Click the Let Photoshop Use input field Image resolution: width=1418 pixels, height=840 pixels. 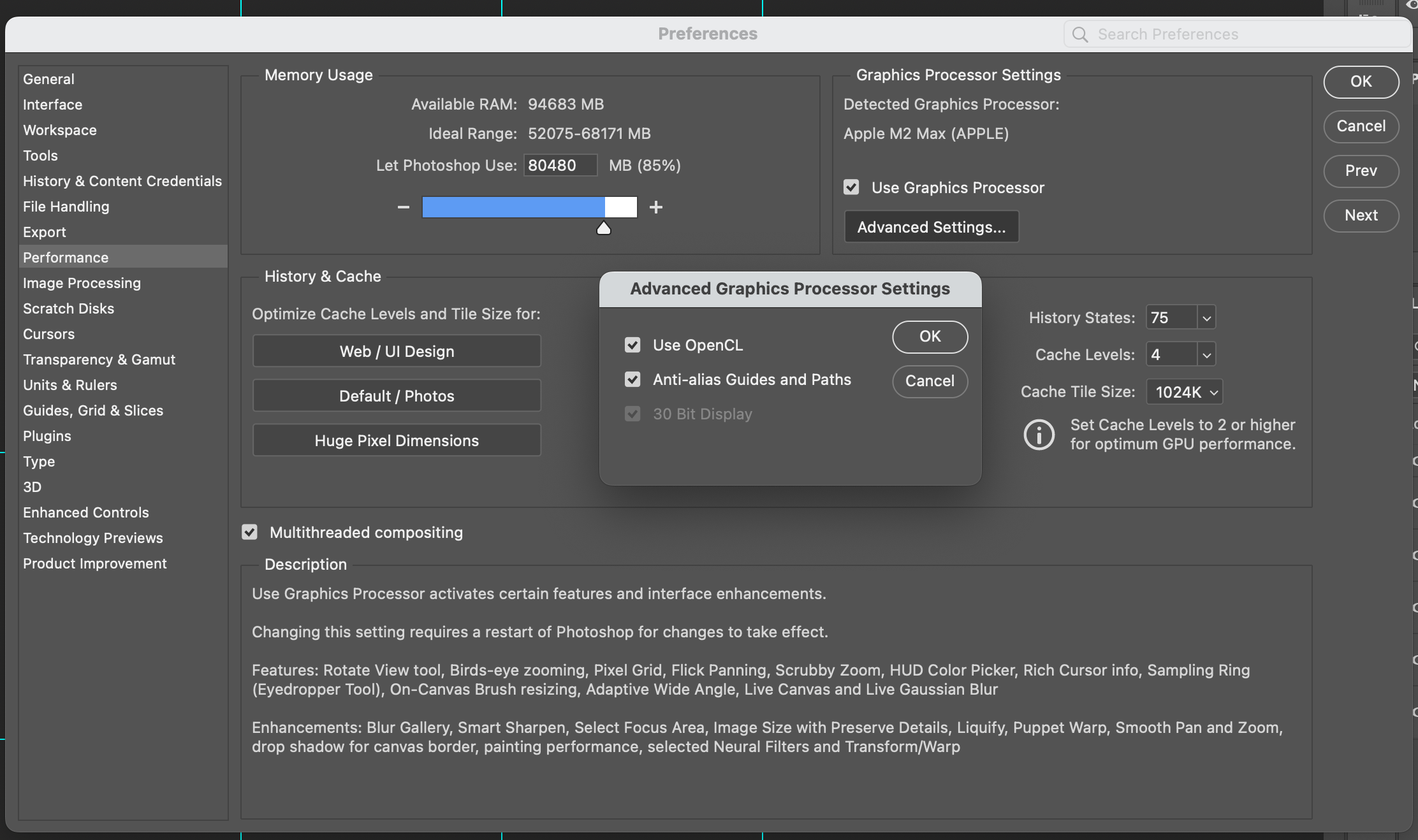560,165
